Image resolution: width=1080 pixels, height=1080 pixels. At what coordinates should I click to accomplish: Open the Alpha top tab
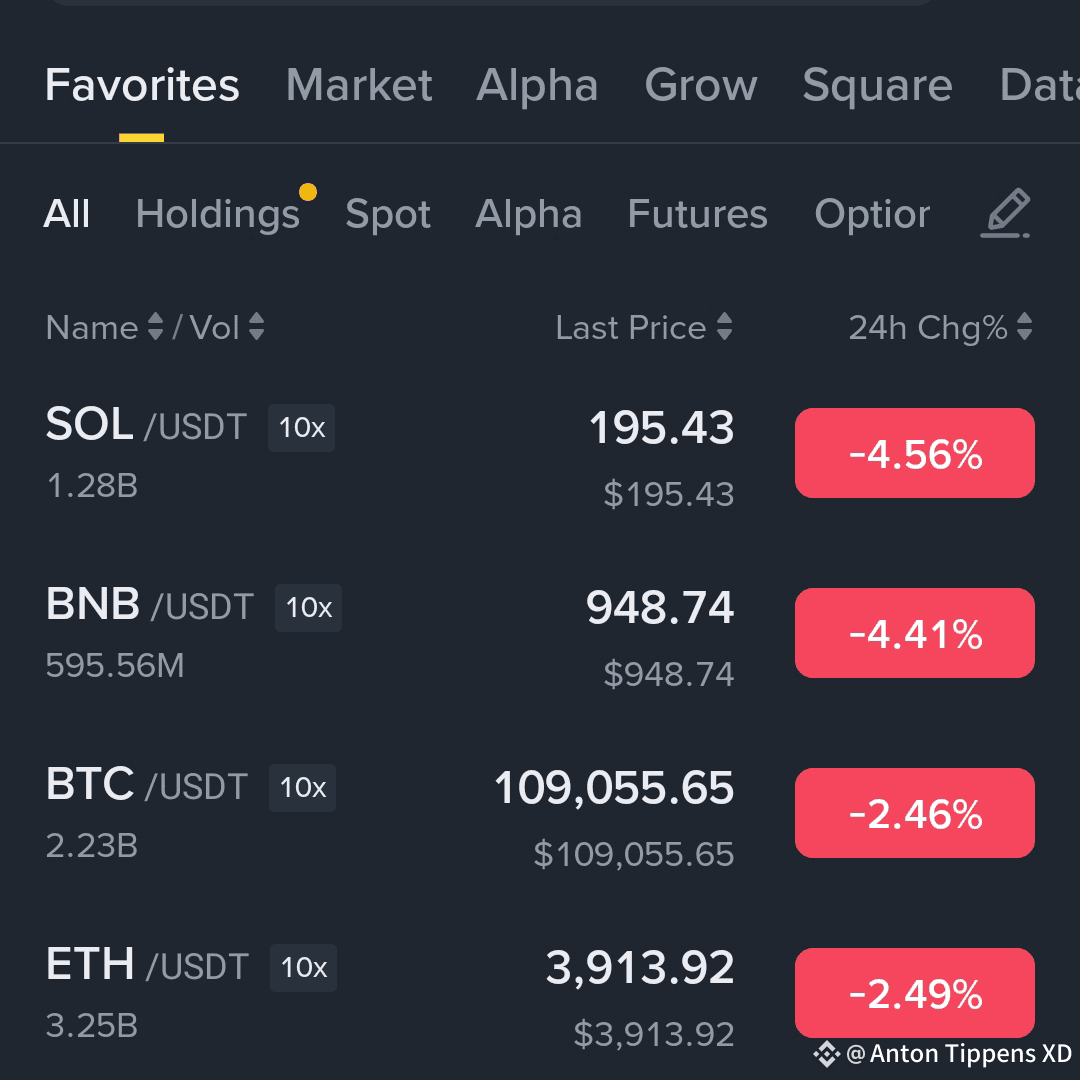(x=537, y=85)
